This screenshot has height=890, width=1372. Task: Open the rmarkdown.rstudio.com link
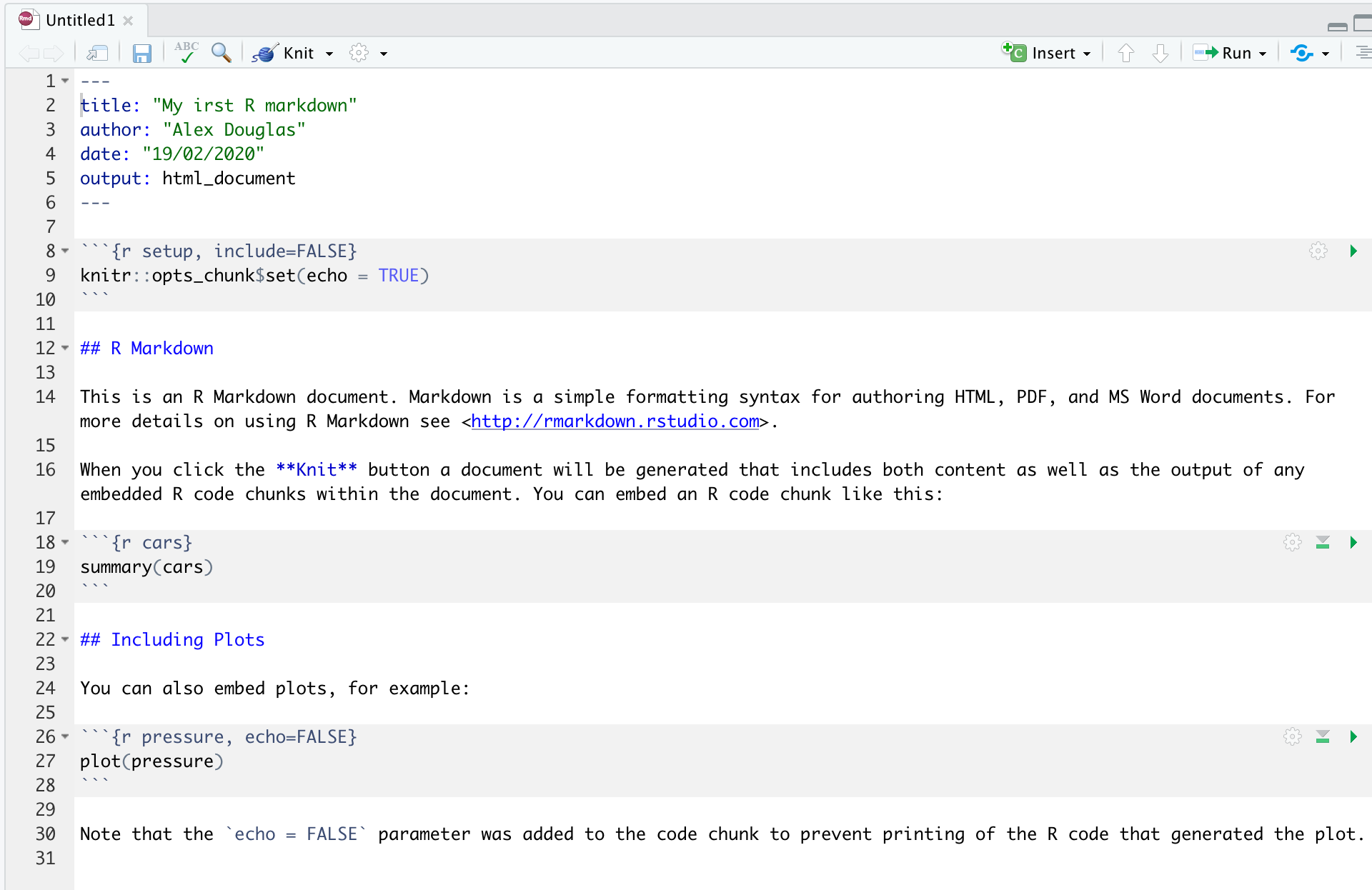[x=615, y=421]
